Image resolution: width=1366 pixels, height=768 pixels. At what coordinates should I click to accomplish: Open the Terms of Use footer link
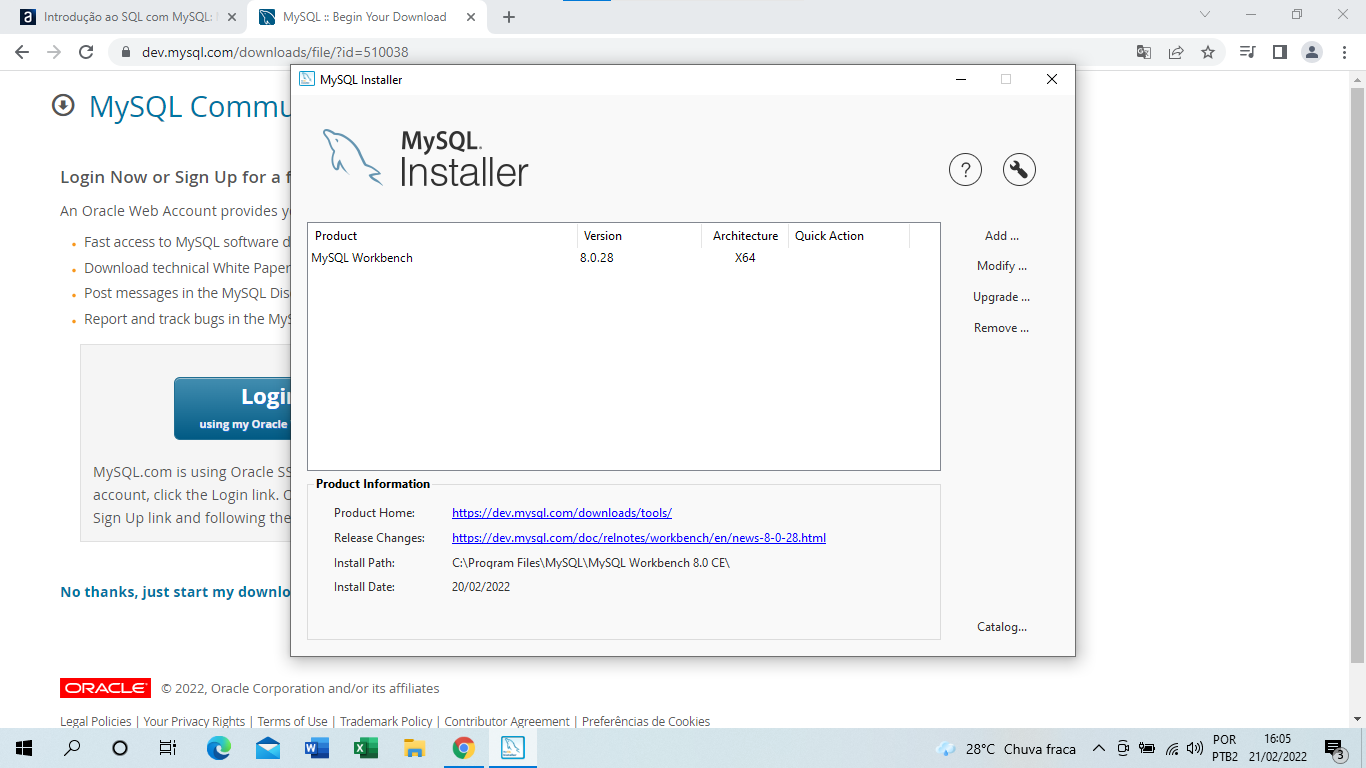[x=292, y=721]
